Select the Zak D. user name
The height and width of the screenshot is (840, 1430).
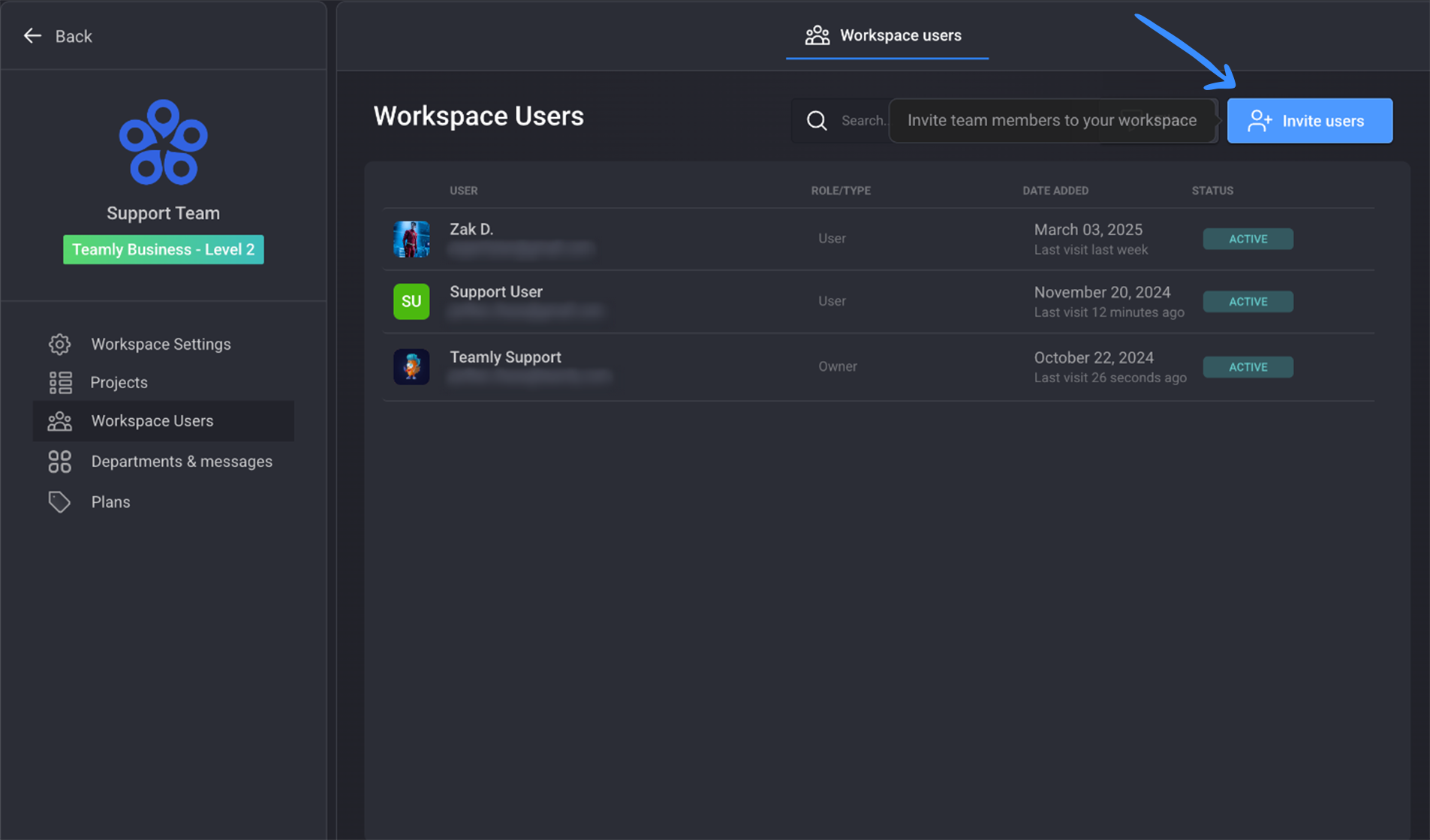tap(471, 229)
